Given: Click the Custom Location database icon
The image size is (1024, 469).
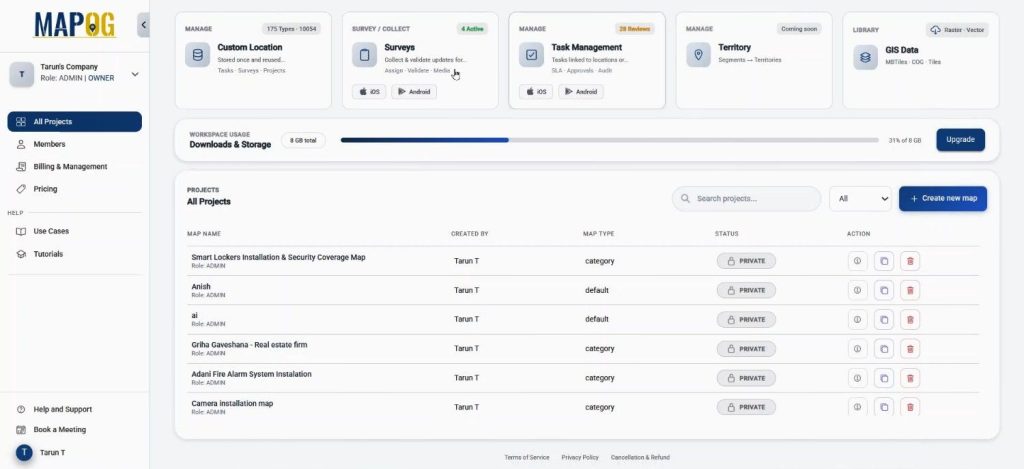Looking at the screenshot, I should tap(198, 55).
